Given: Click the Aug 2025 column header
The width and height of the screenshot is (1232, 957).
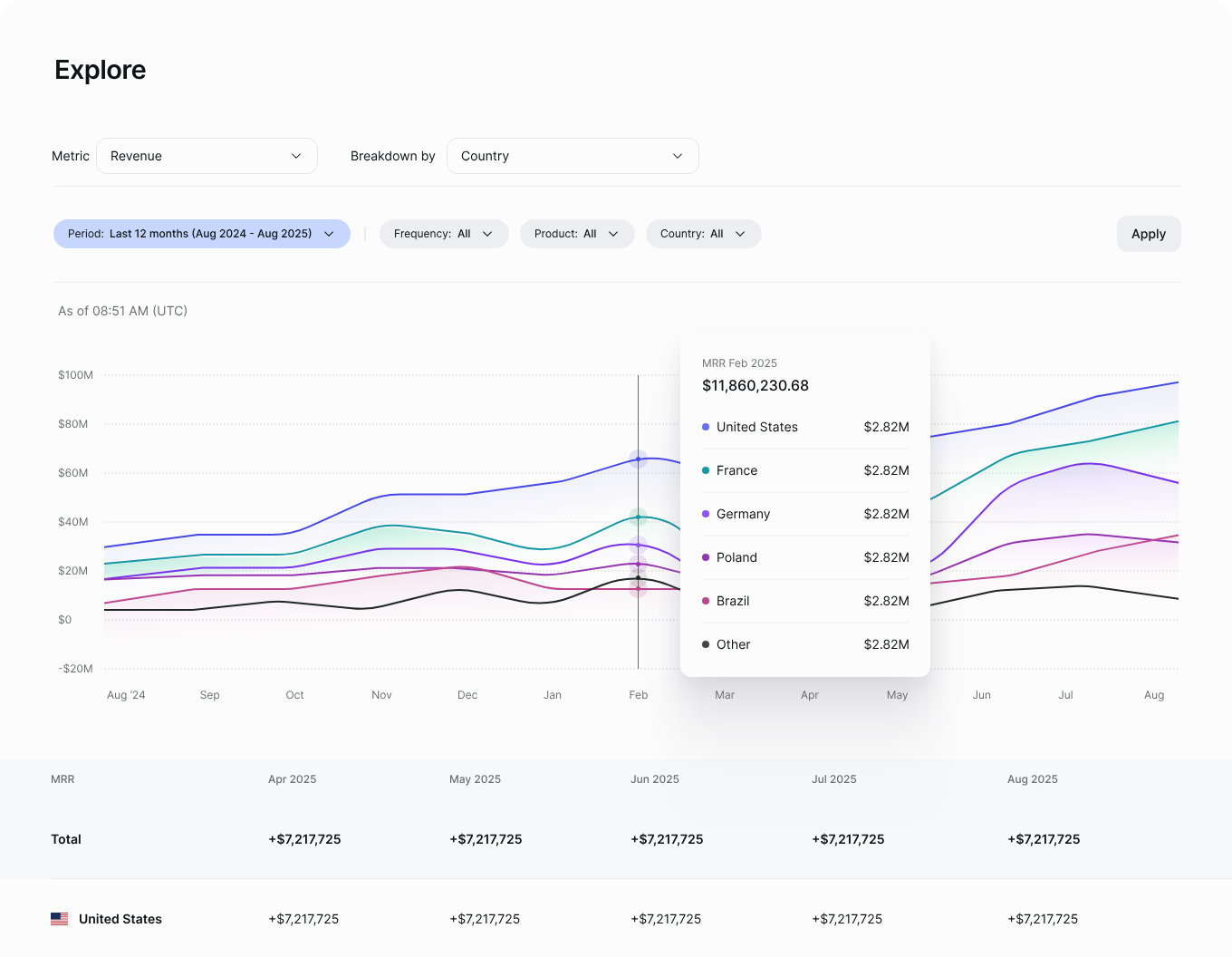Looking at the screenshot, I should coord(1033,779).
